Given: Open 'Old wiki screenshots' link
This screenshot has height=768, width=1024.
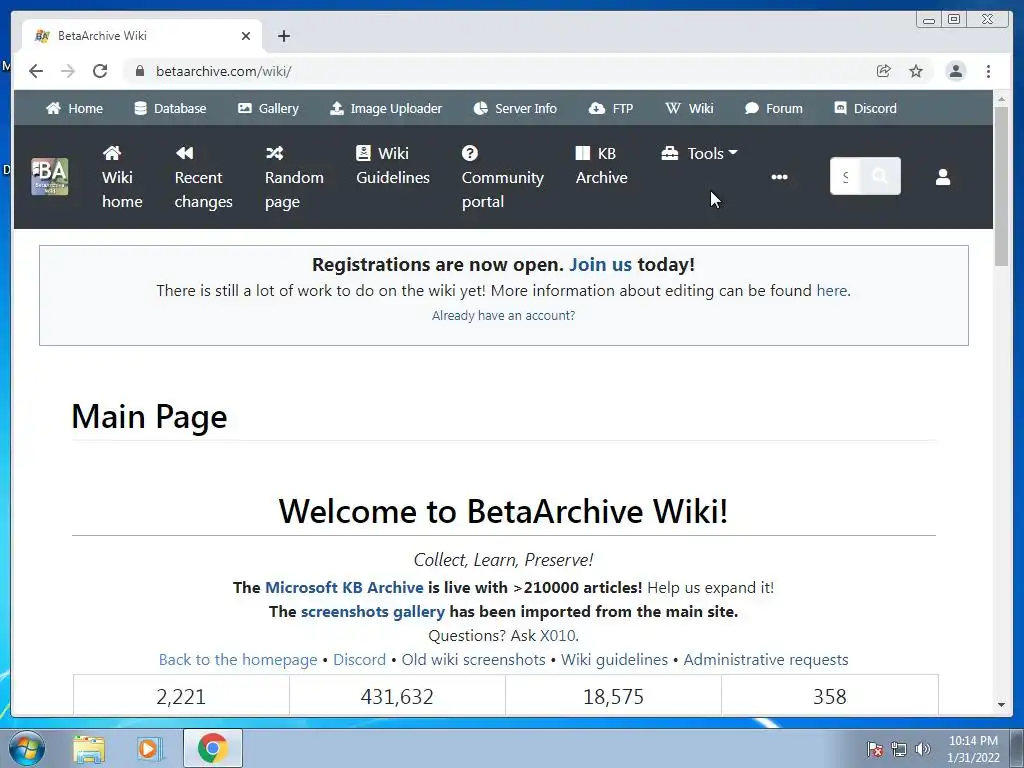Looking at the screenshot, I should click(473, 660).
